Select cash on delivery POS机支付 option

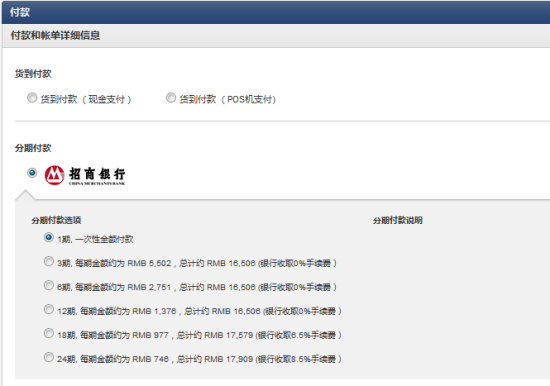pyautogui.click(x=171, y=98)
